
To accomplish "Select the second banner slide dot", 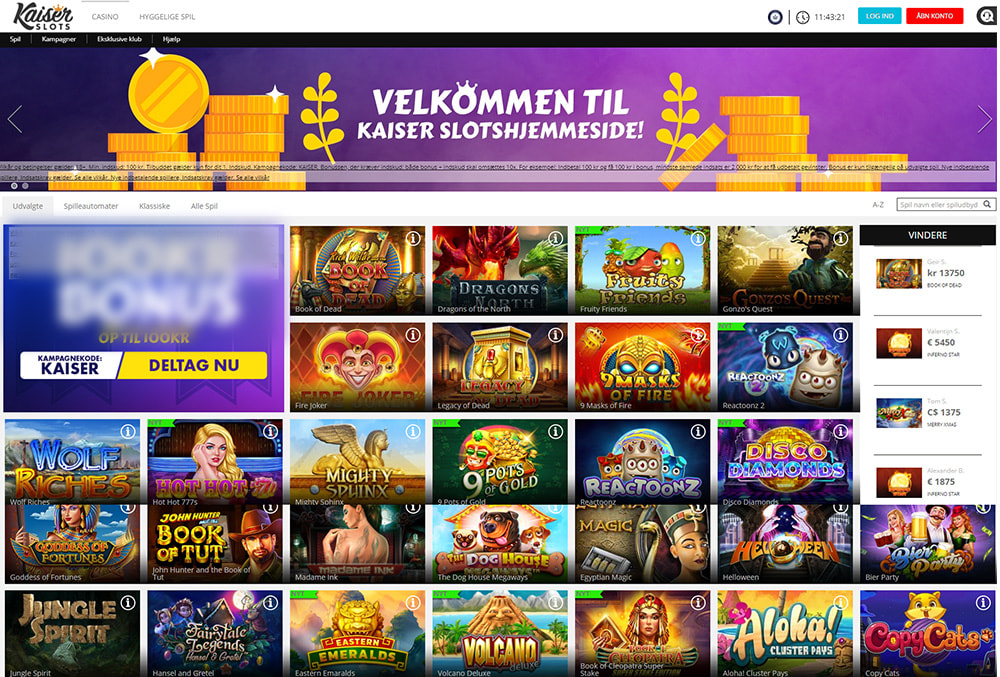I will tap(26, 186).
